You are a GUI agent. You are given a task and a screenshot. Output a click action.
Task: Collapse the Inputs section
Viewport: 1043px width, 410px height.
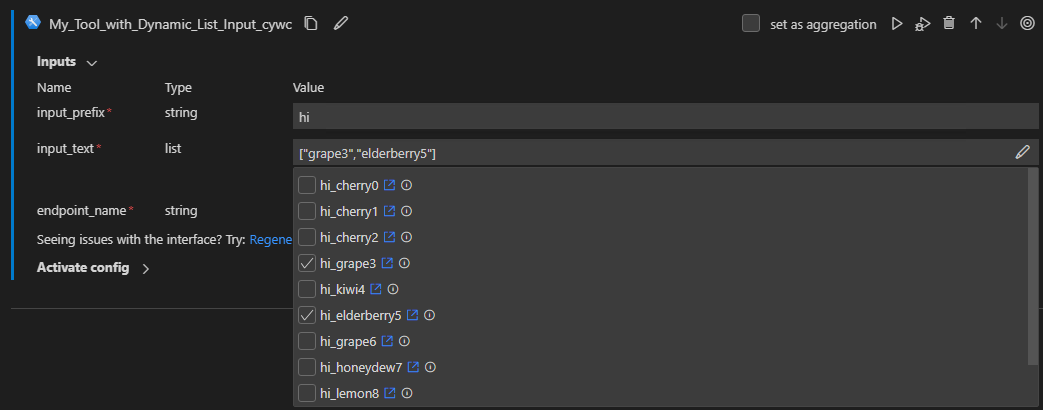[x=92, y=62]
